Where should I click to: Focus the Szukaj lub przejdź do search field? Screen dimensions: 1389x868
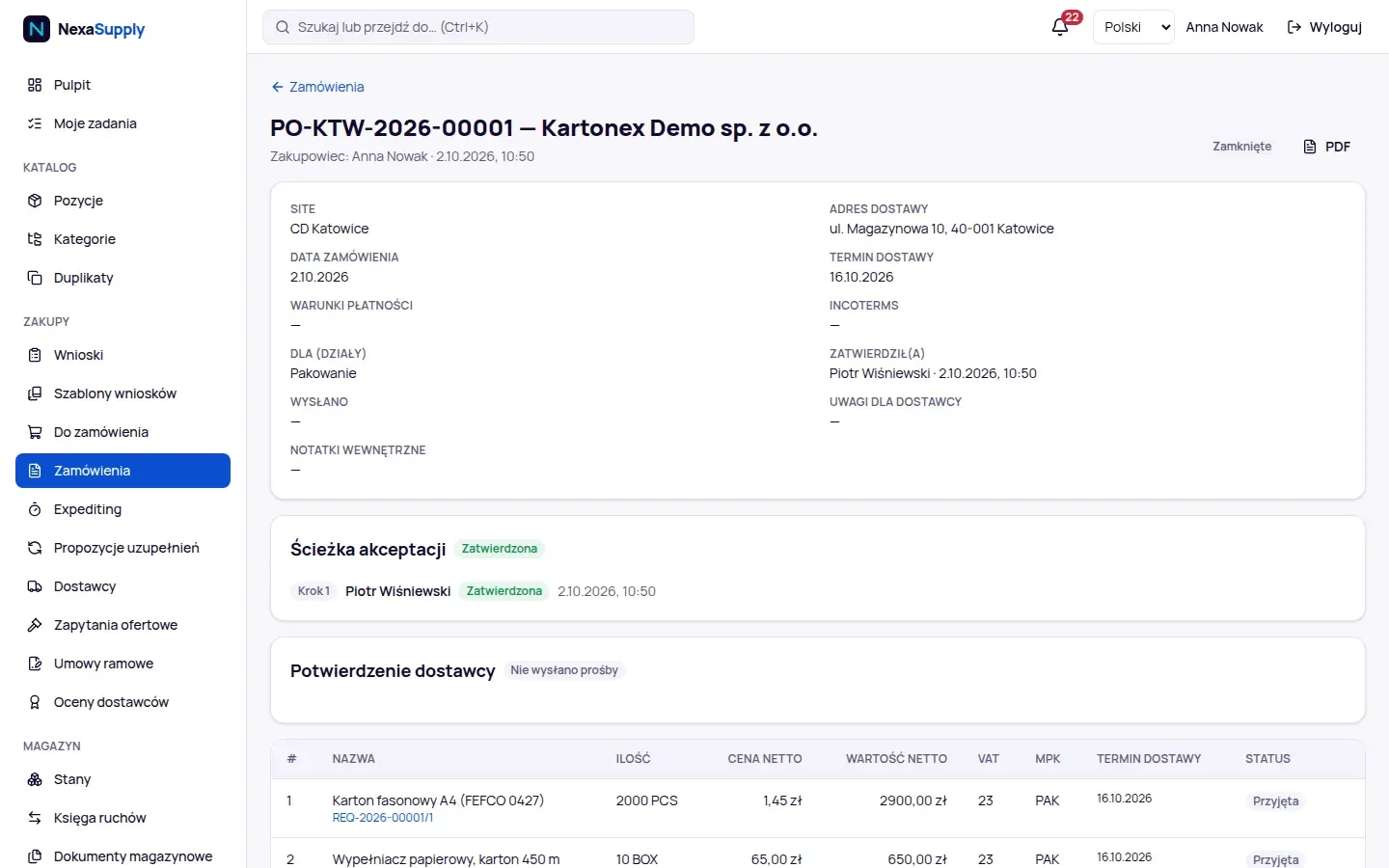(478, 27)
